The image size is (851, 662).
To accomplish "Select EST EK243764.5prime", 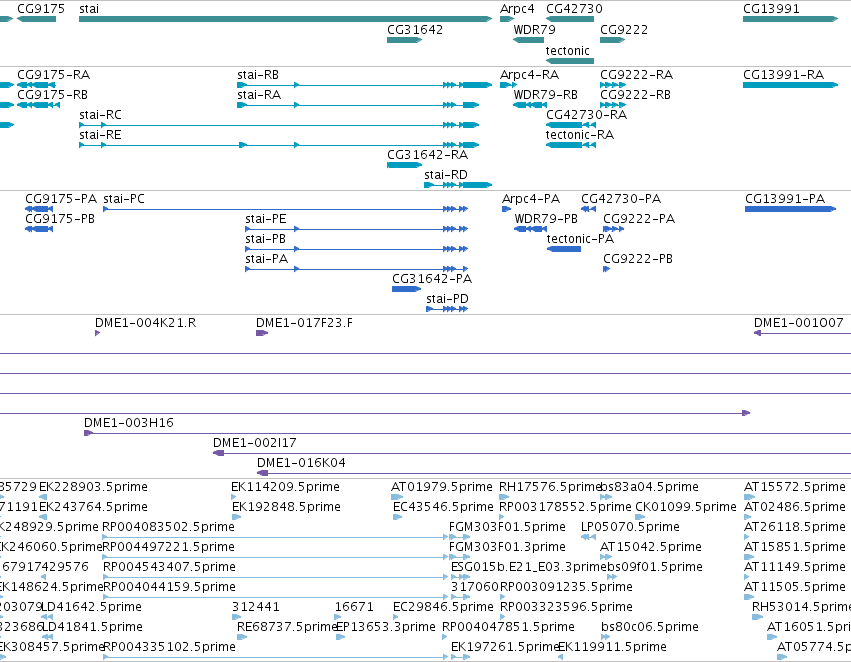I will [93, 507].
